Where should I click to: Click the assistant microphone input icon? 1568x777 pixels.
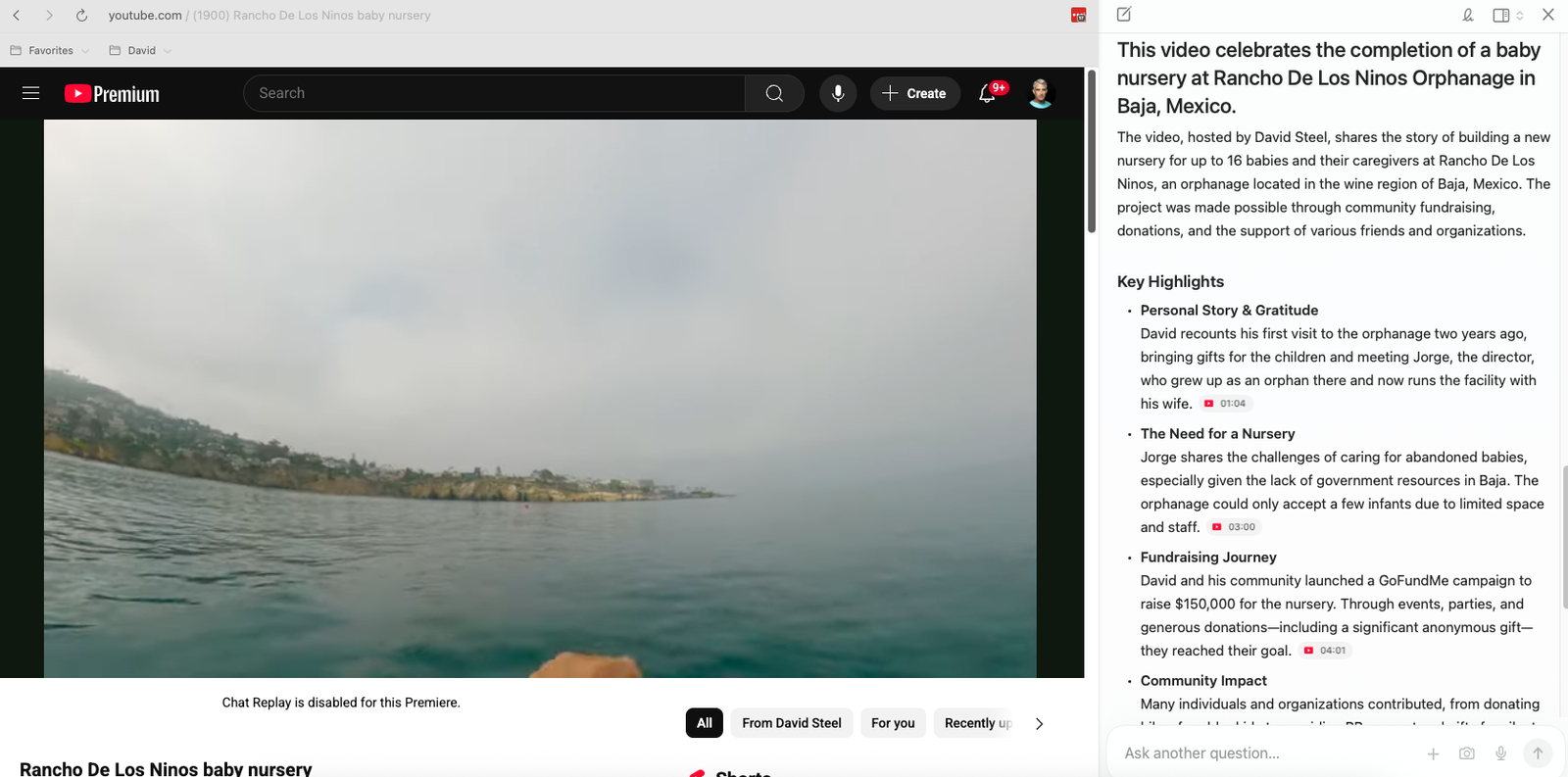1500,753
